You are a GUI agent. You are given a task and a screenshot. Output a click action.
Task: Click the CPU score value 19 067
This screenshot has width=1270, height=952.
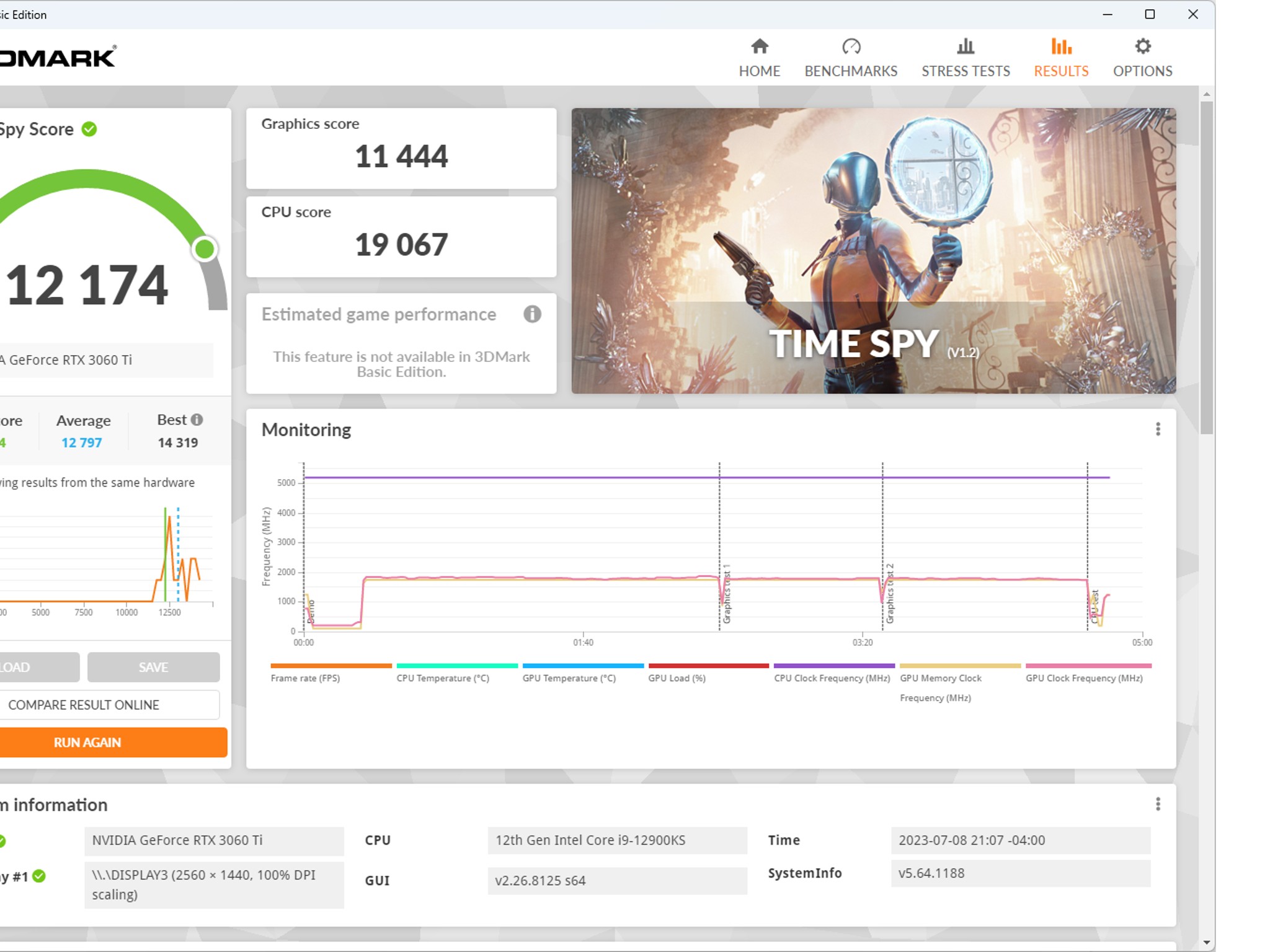[401, 245]
